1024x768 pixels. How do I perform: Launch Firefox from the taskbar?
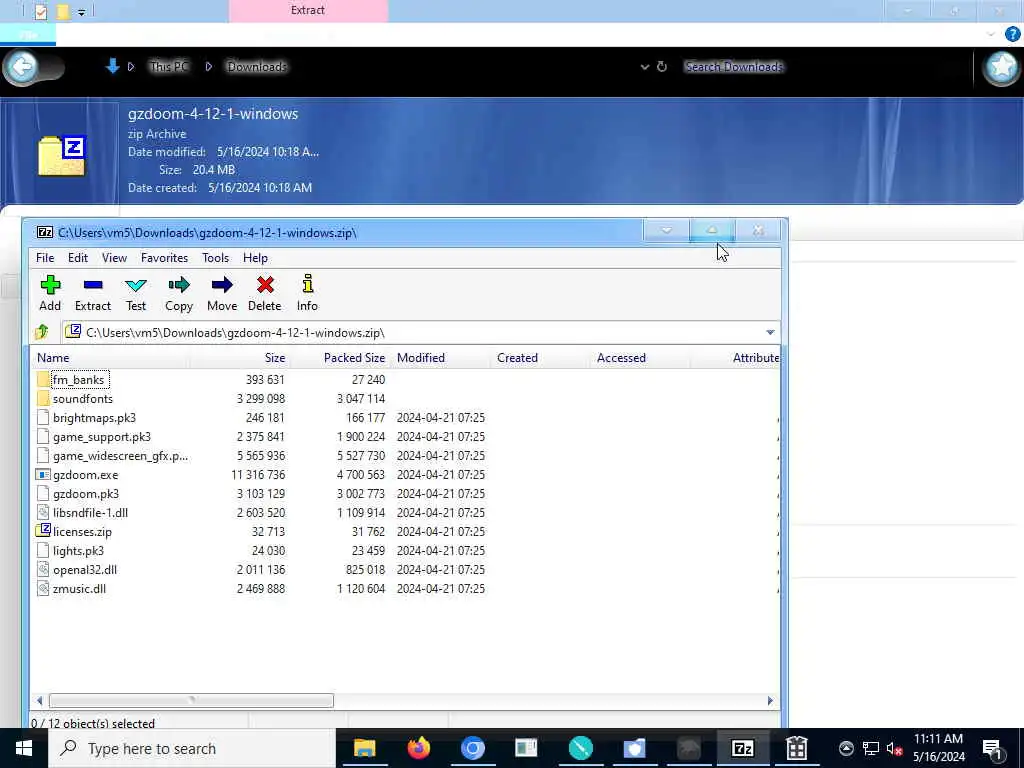[x=419, y=748]
